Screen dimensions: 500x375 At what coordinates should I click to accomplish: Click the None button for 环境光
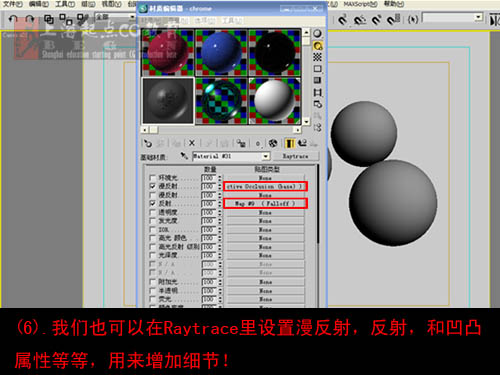(265, 178)
